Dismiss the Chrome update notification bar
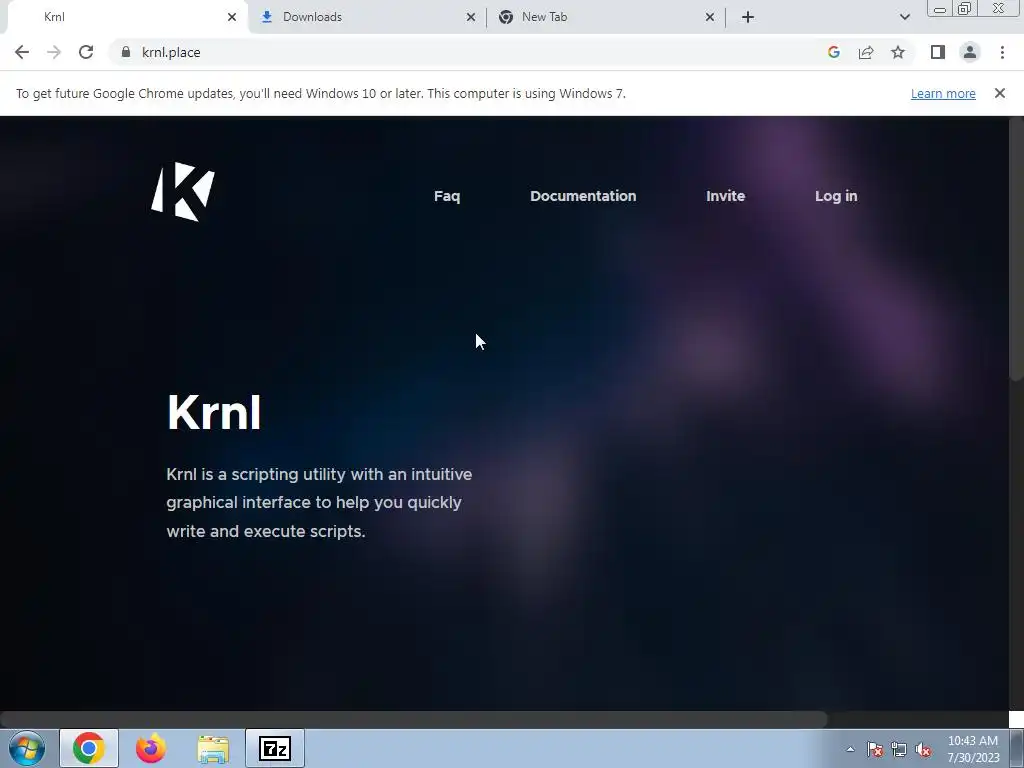Image resolution: width=1024 pixels, height=768 pixels. click(x=1000, y=93)
